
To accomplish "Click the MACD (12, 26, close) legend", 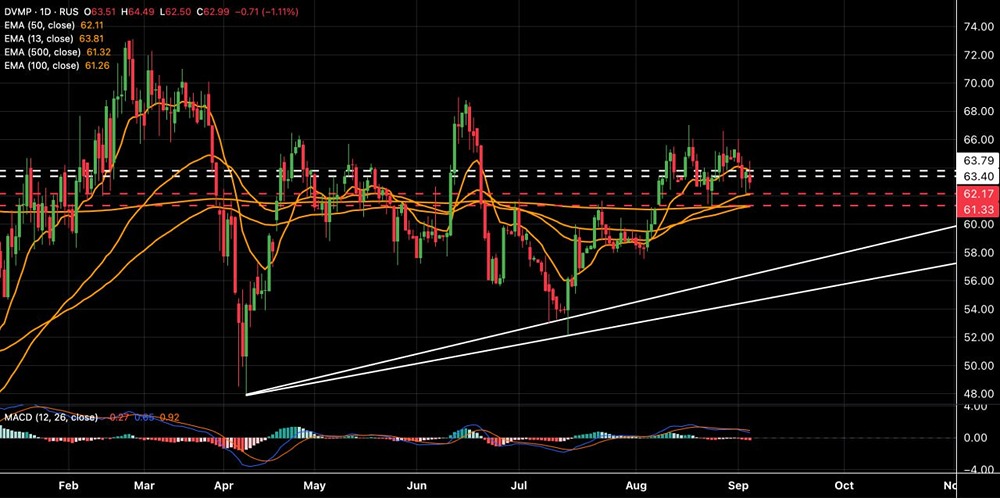I will tap(51, 418).
